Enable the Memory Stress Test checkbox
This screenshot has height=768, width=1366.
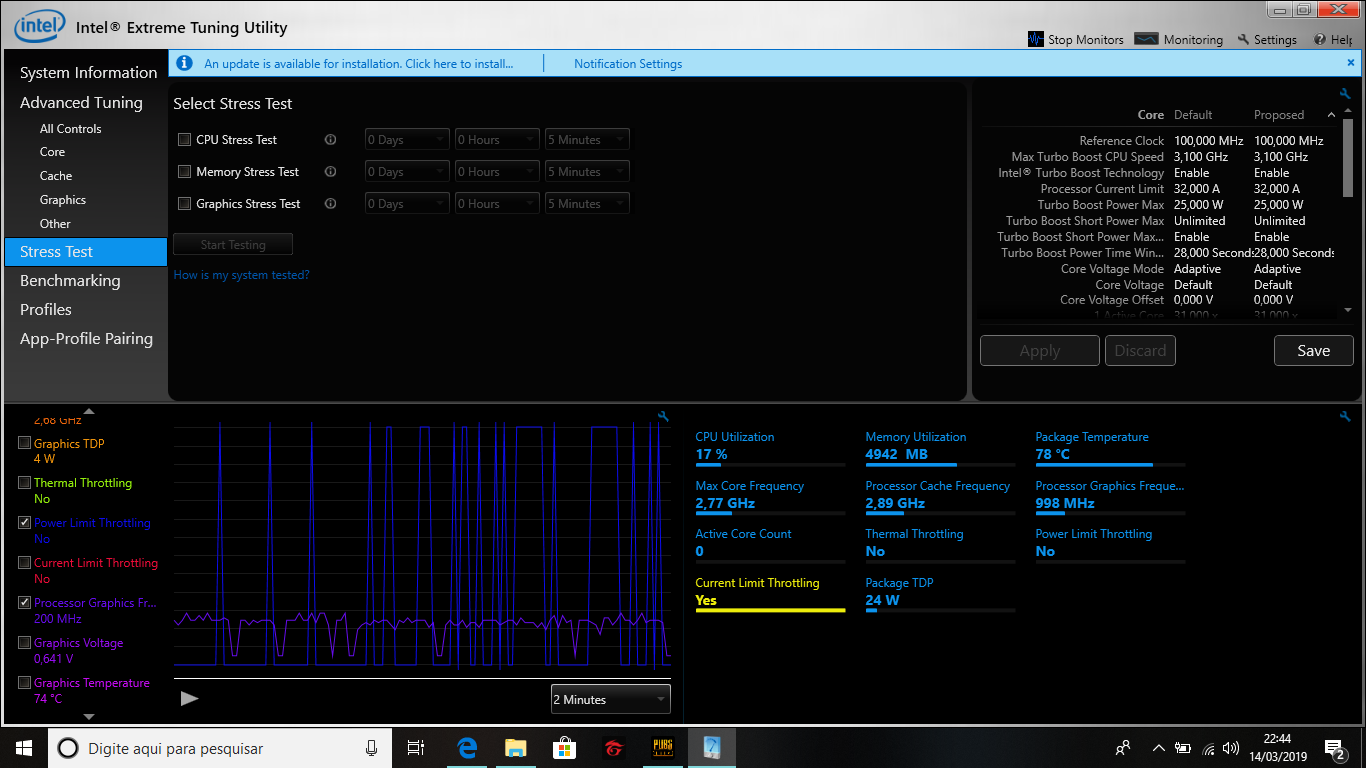(184, 172)
